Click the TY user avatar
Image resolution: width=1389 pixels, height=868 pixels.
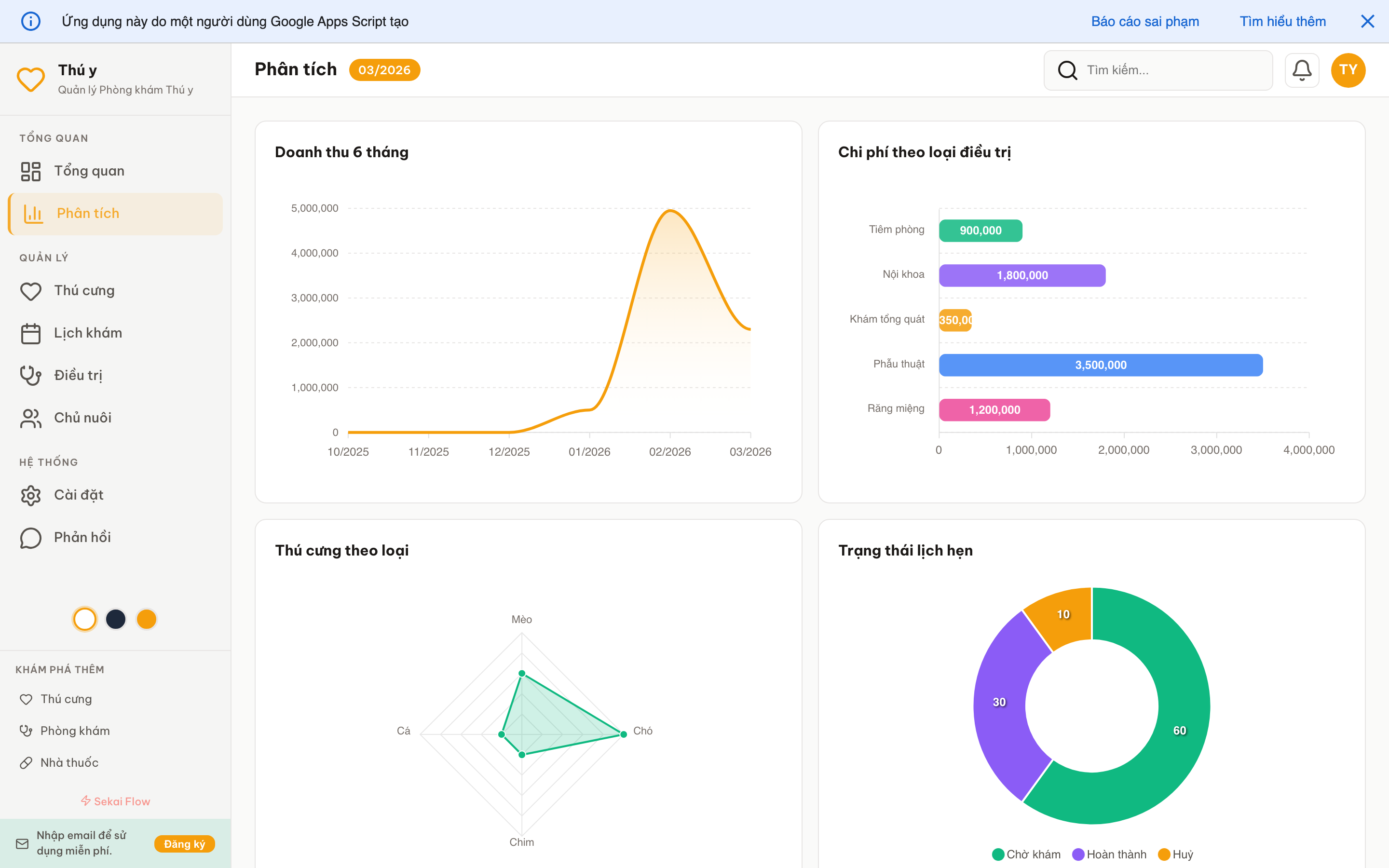pos(1348,70)
